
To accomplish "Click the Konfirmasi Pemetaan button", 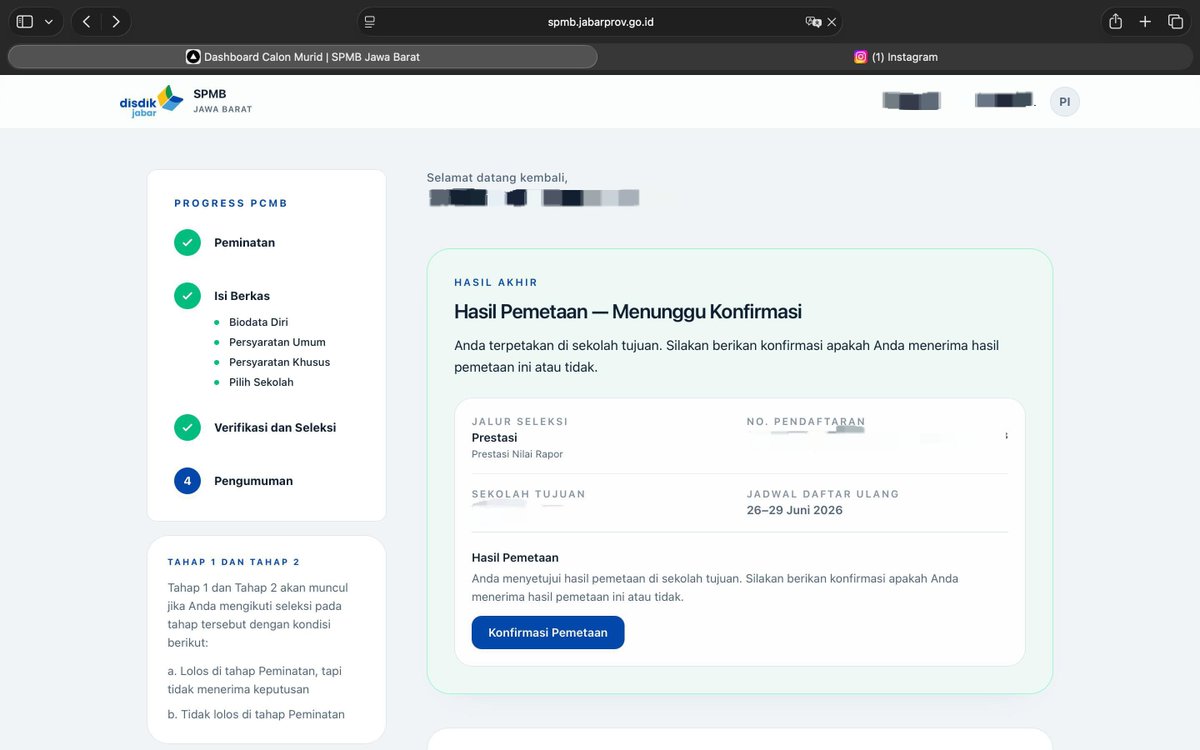I will pos(548,632).
